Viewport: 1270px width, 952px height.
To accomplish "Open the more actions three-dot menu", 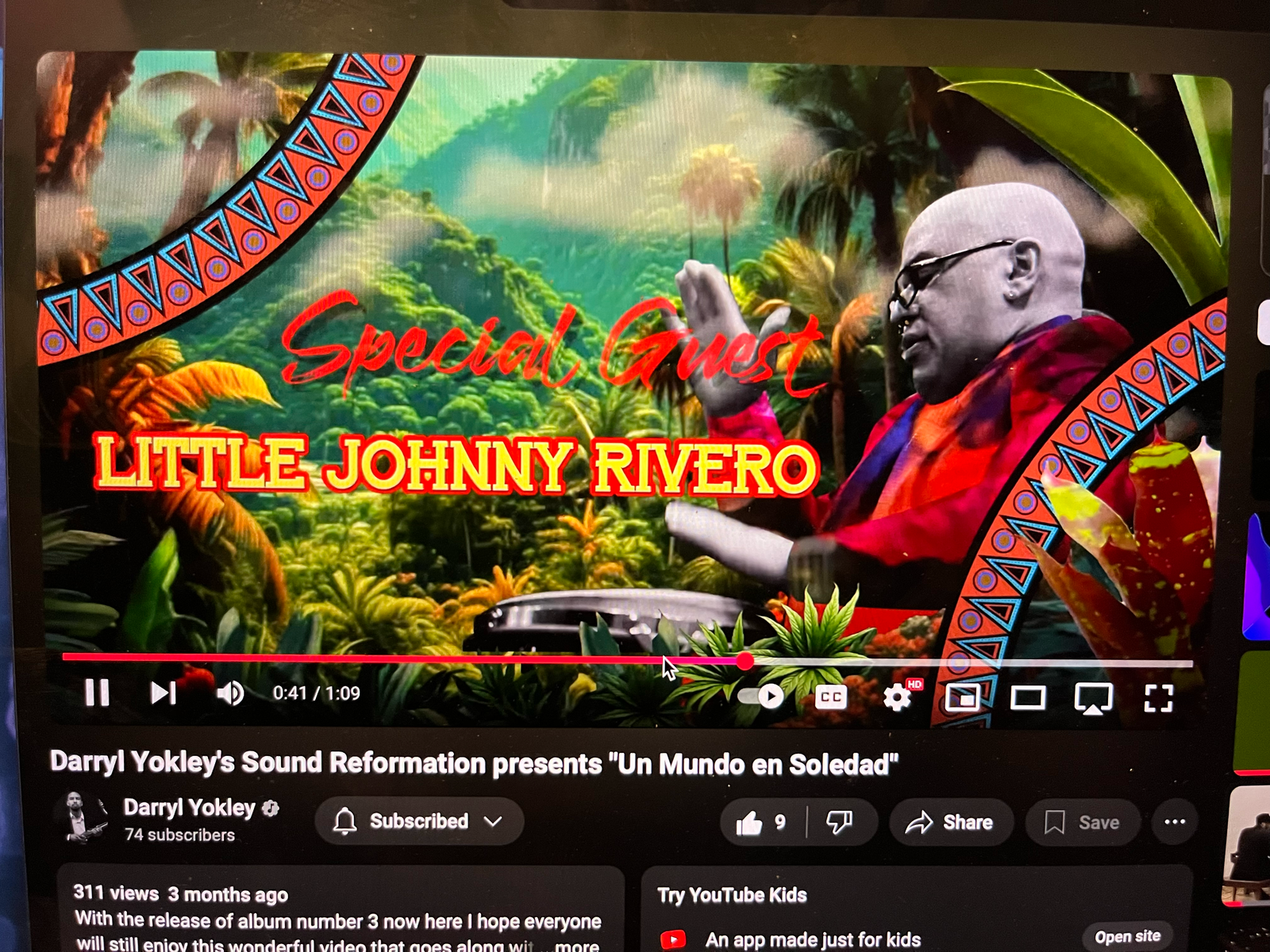I will [1174, 823].
